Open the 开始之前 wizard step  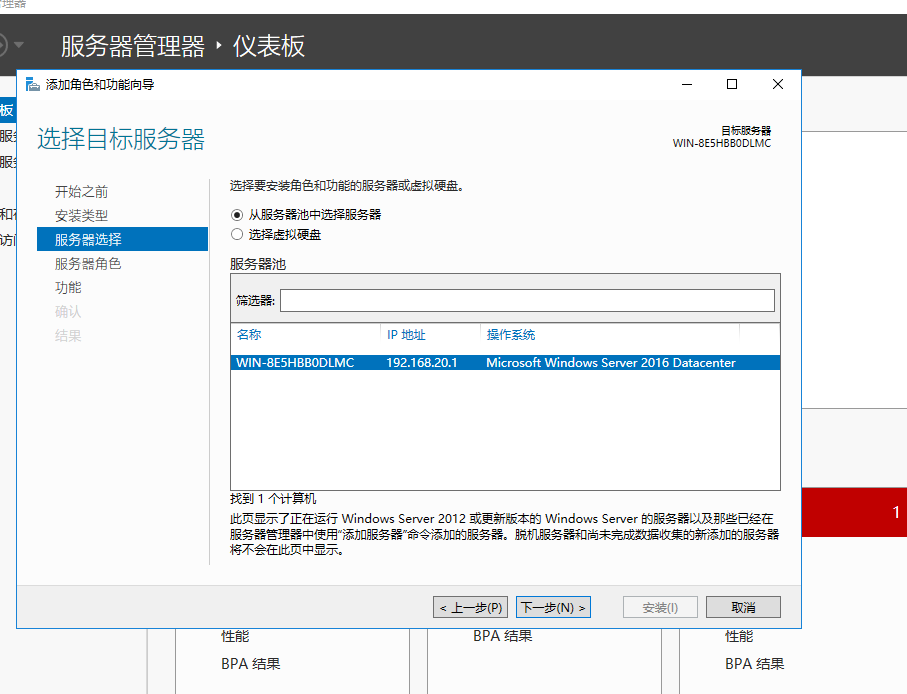(x=82, y=191)
